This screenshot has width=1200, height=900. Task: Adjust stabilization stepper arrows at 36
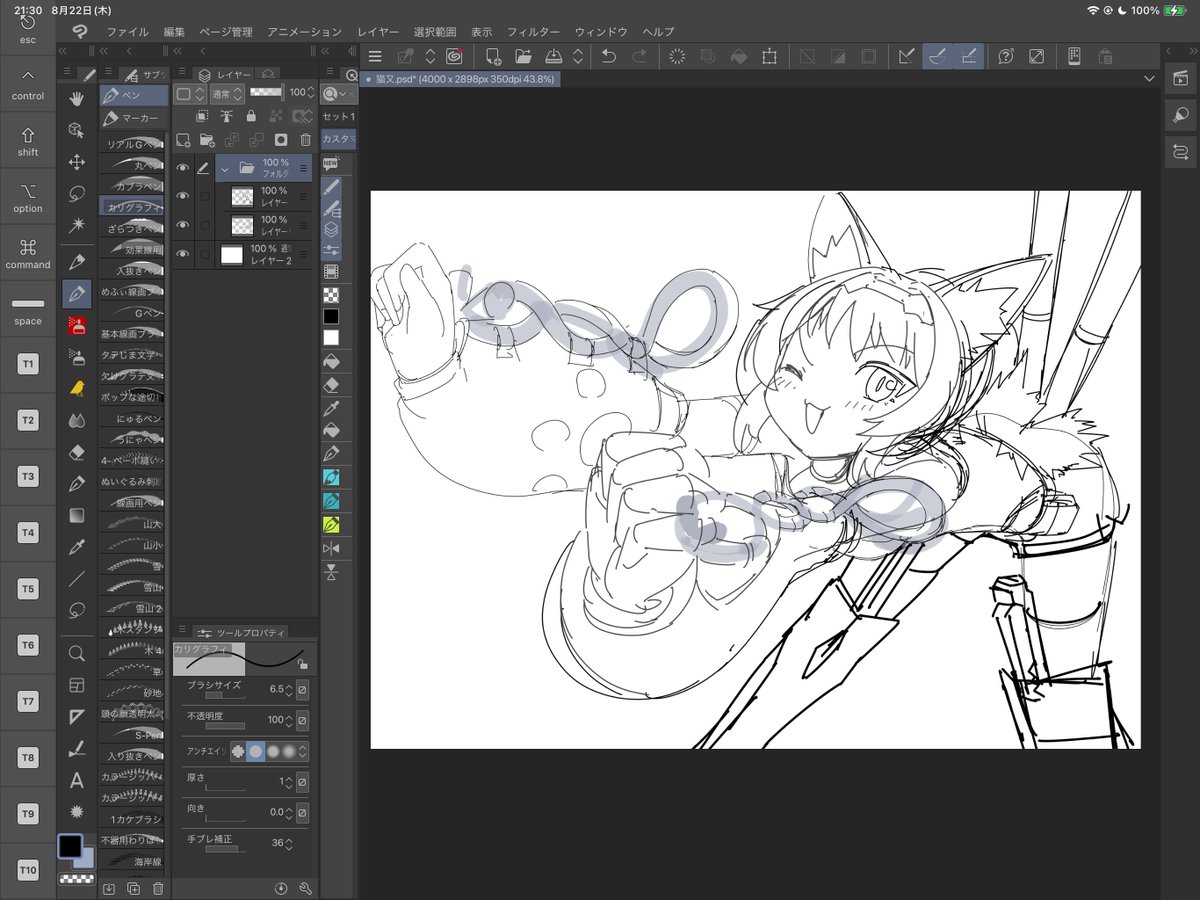coord(289,843)
